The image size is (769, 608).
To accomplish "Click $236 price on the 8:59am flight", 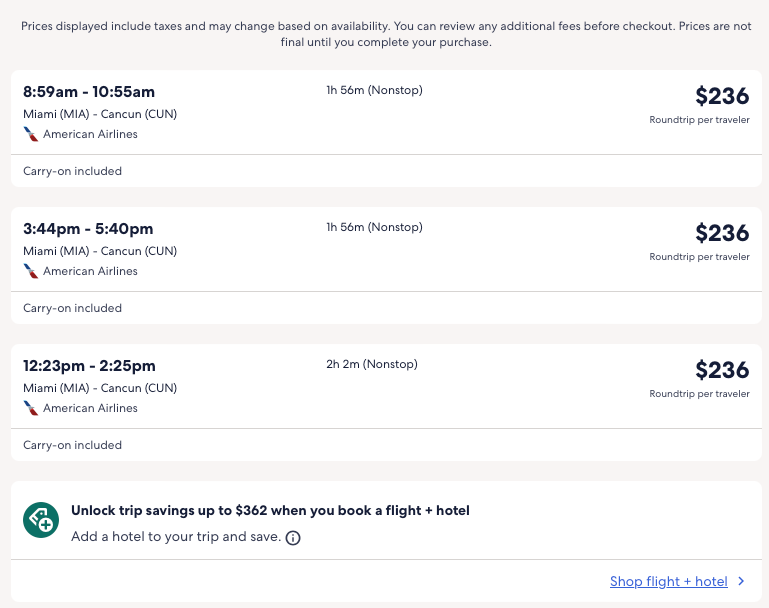I will [x=722, y=96].
